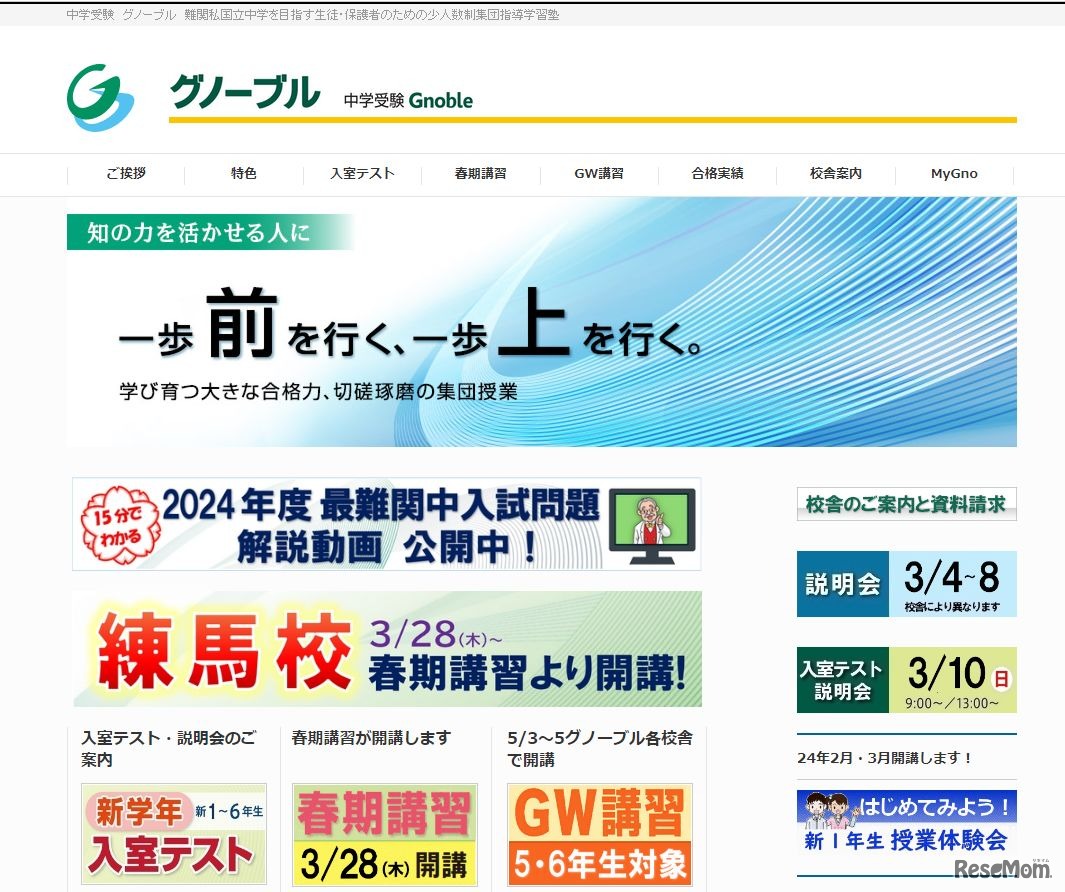This screenshot has width=1065, height=892.
Task: Open the 新学年 入室テスト image
Action: [x=174, y=834]
